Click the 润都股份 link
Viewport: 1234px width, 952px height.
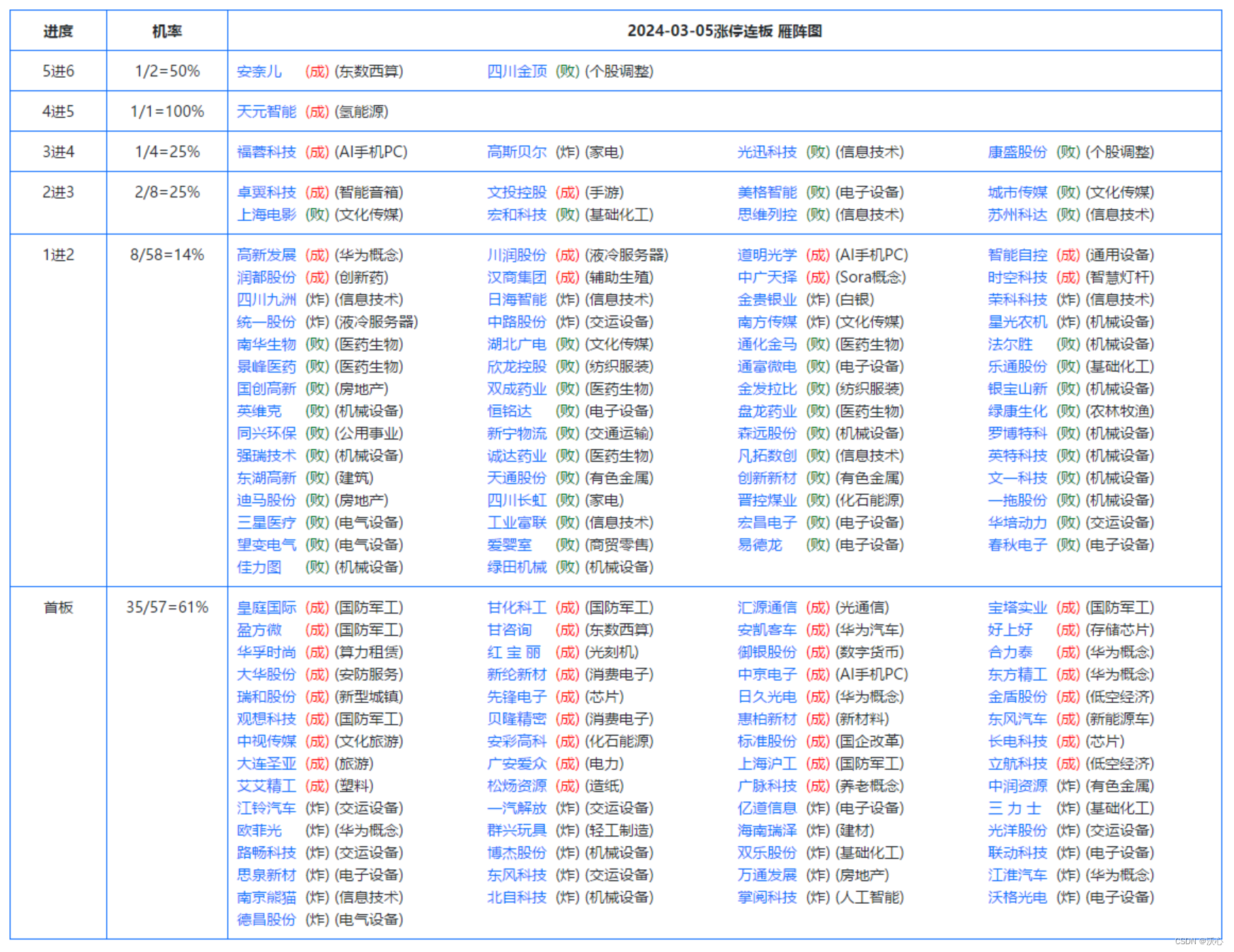click(x=266, y=277)
